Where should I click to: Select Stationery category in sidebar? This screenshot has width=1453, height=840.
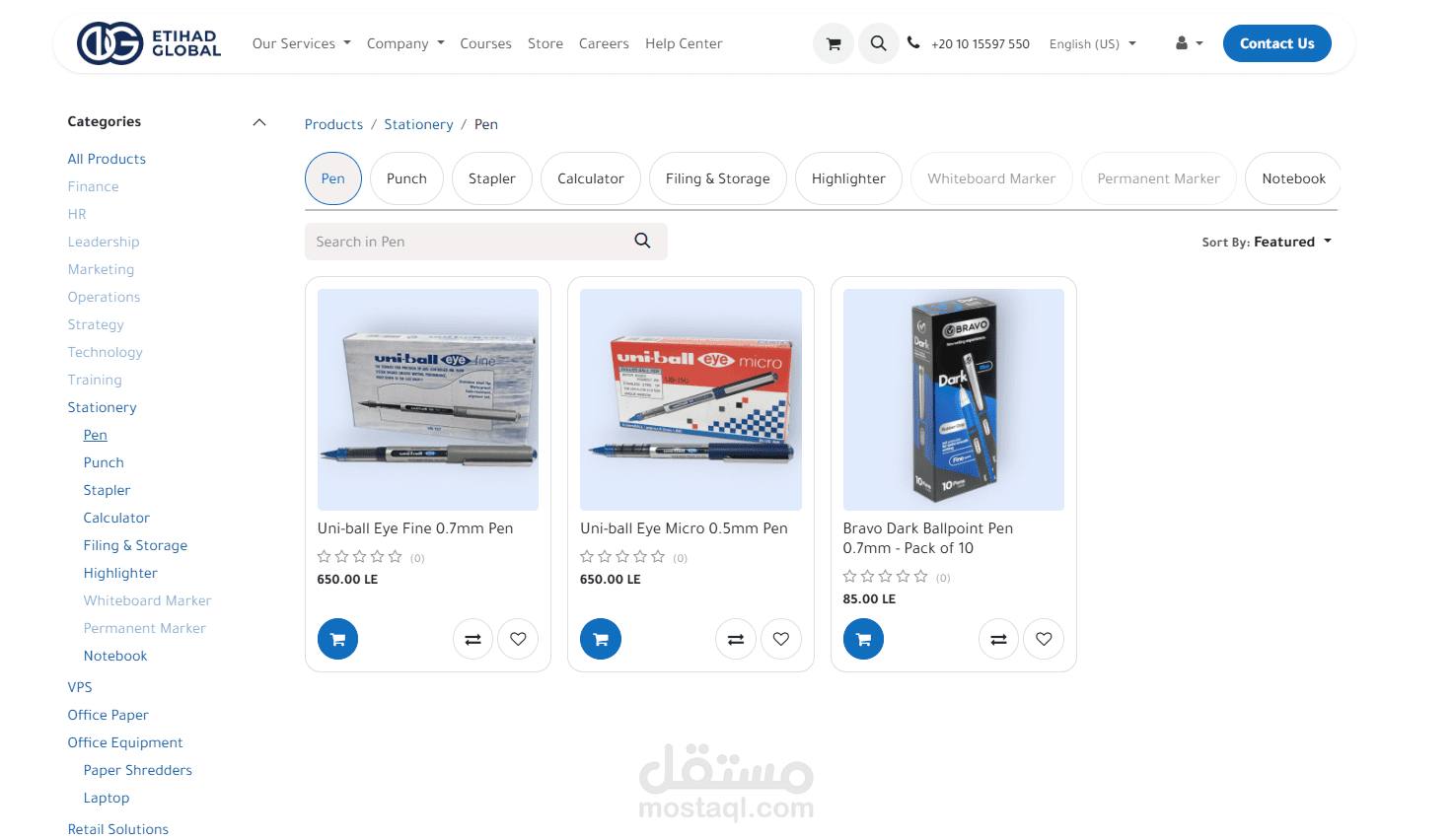point(102,407)
